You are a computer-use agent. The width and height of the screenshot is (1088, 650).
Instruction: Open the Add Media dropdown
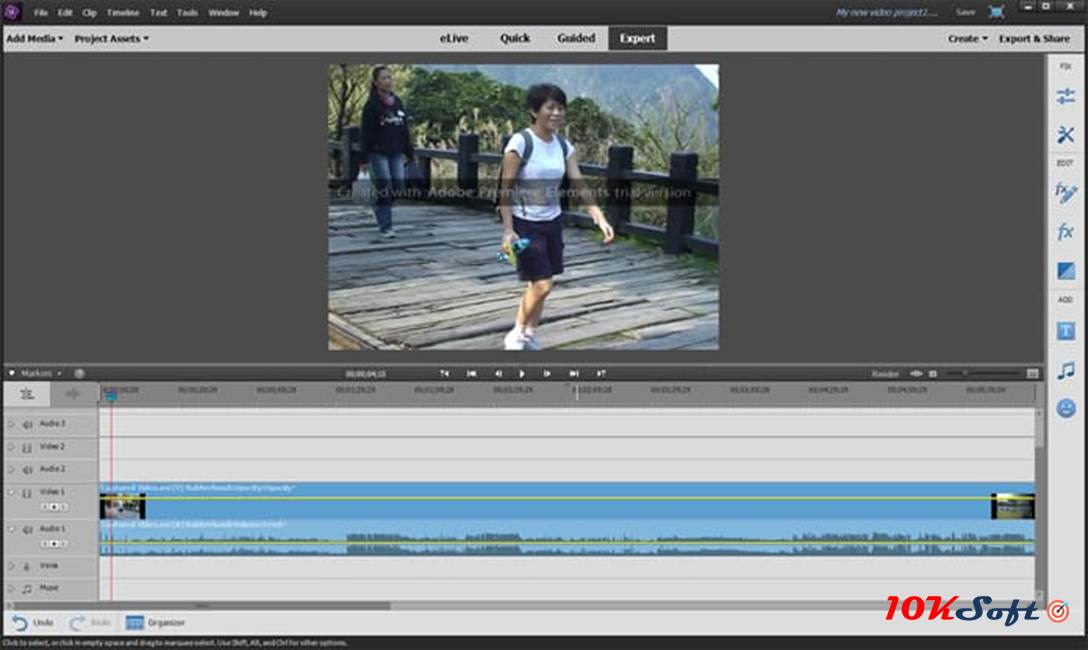click(x=35, y=38)
